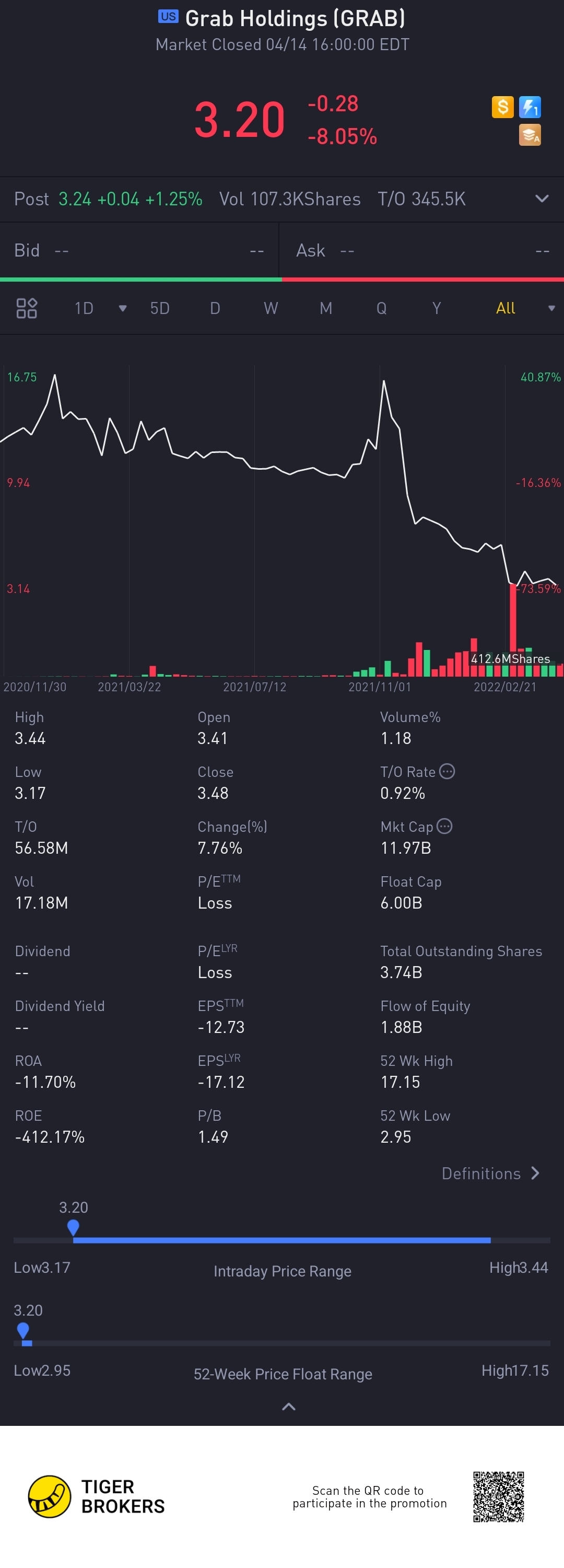Tap the Flow of Equity 1.88B value
This screenshot has width=564, height=1568.
click(402, 1027)
